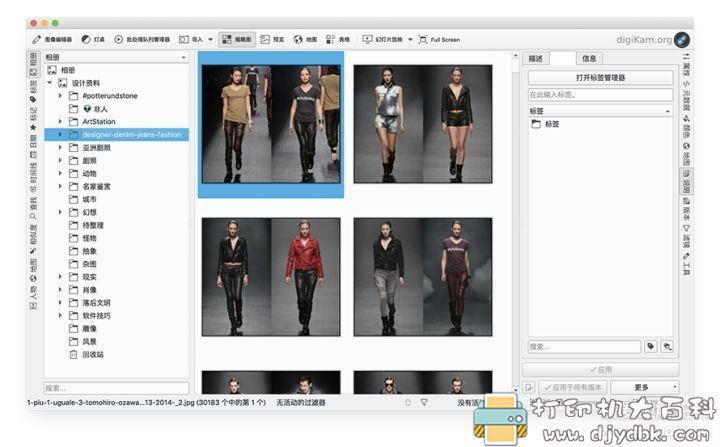Screen dimensions: 720x447
Task: Click the 应用于所有版本 button
Action: click(x=573, y=387)
